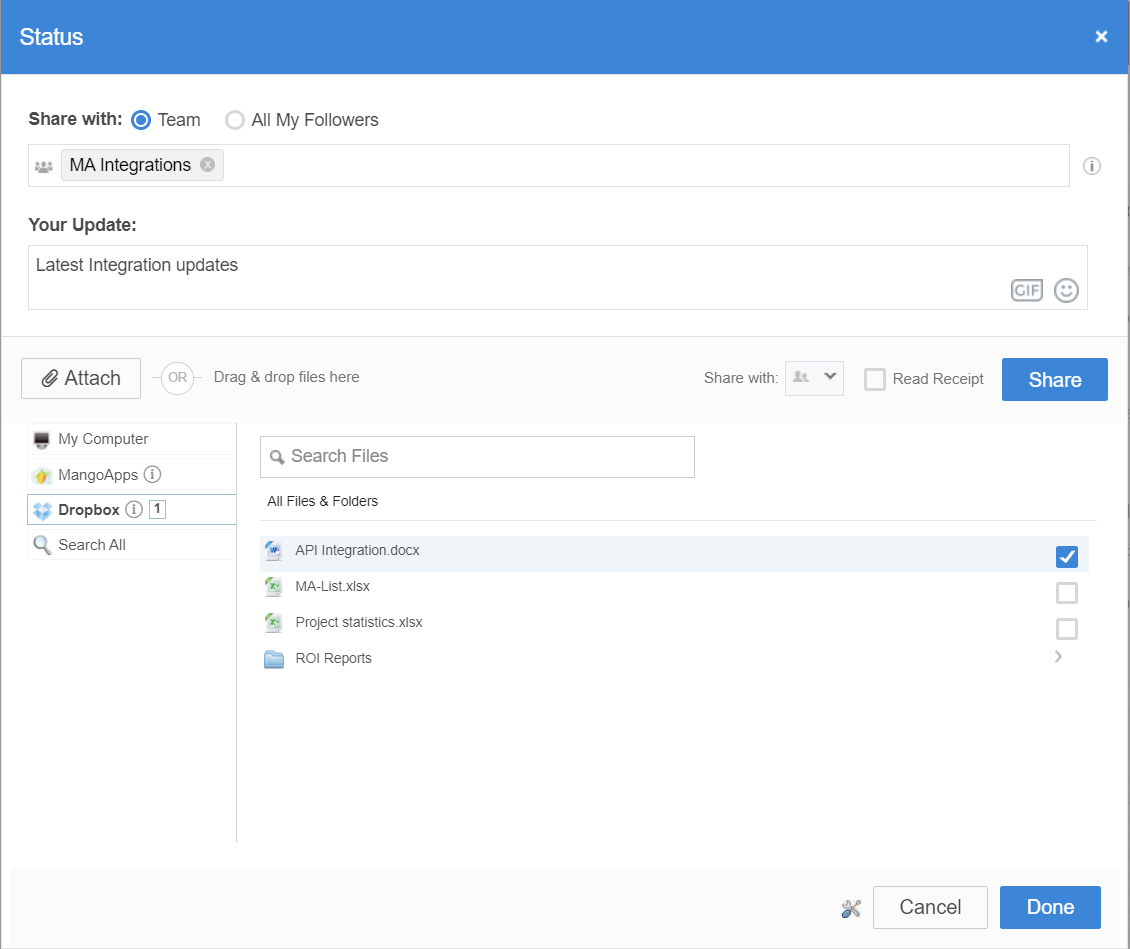Viewport: 1130px width, 949px height.
Task: Switch to My Computer file source
Action: [x=103, y=439]
